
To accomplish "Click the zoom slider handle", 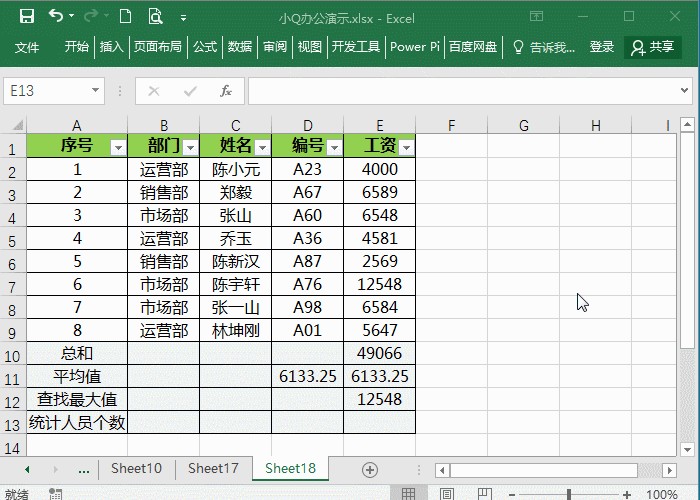I will coord(569,494).
